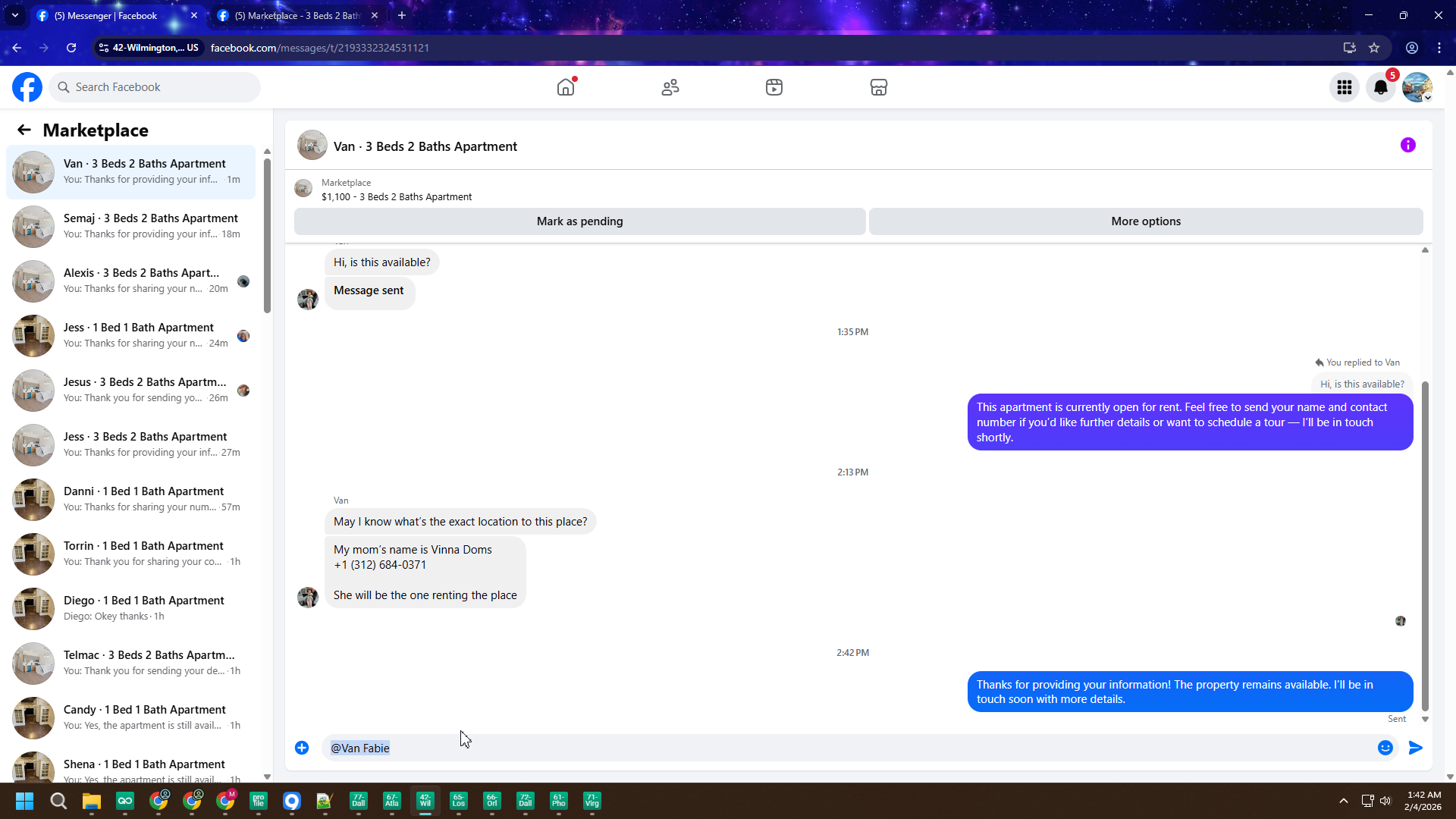The width and height of the screenshot is (1456, 819).
Task: Open the Reels video icon
Action: tap(773, 87)
